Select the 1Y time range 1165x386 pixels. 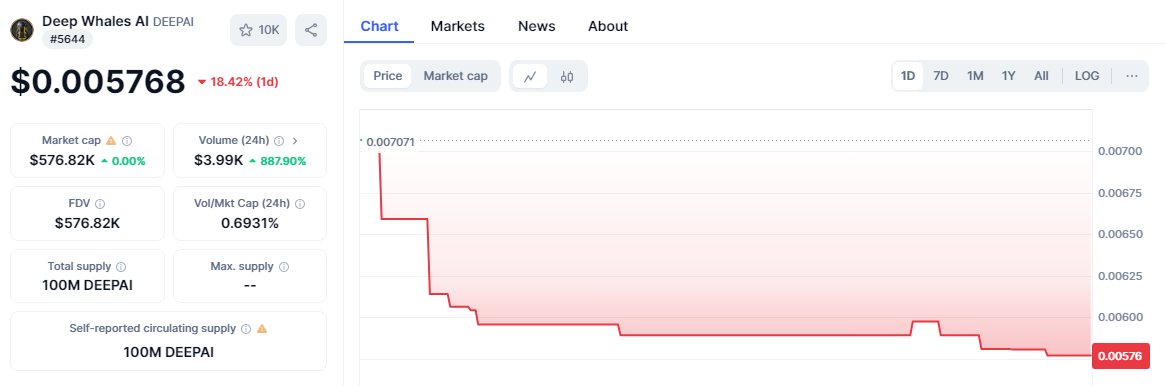click(1008, 76)
